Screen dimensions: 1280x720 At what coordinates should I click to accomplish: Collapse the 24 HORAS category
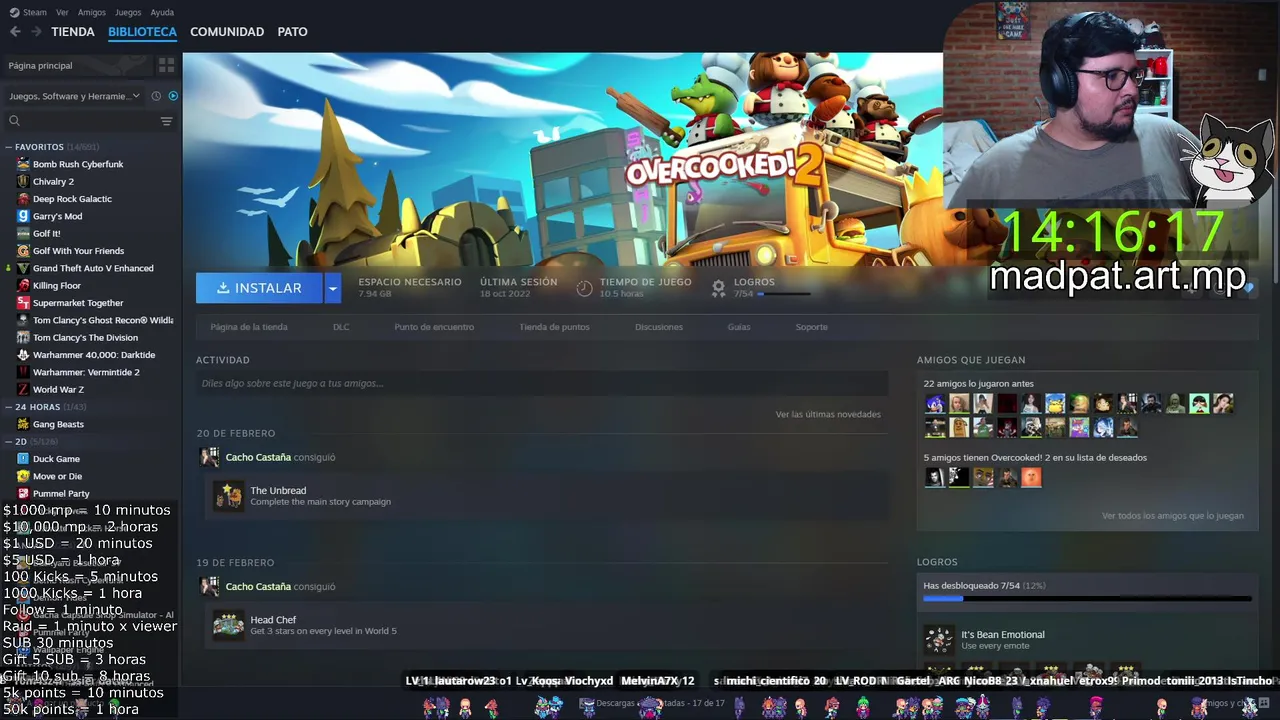coord(8,407)
